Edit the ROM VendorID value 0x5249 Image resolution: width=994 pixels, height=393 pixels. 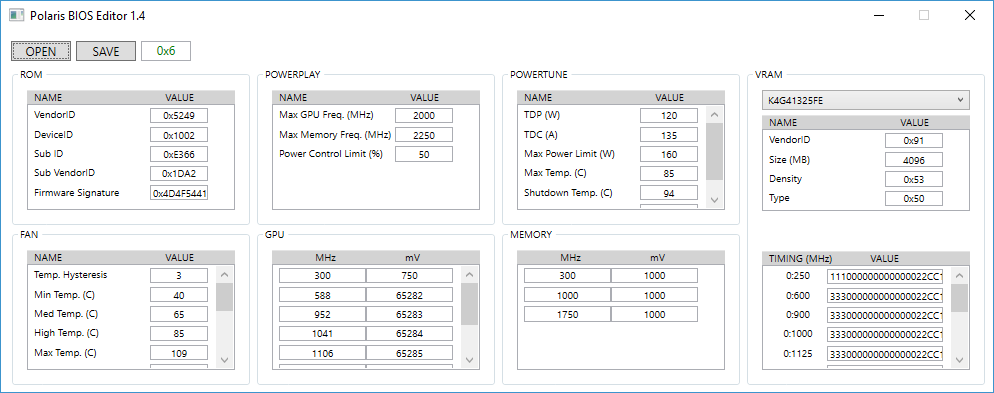tap(179, 115)
